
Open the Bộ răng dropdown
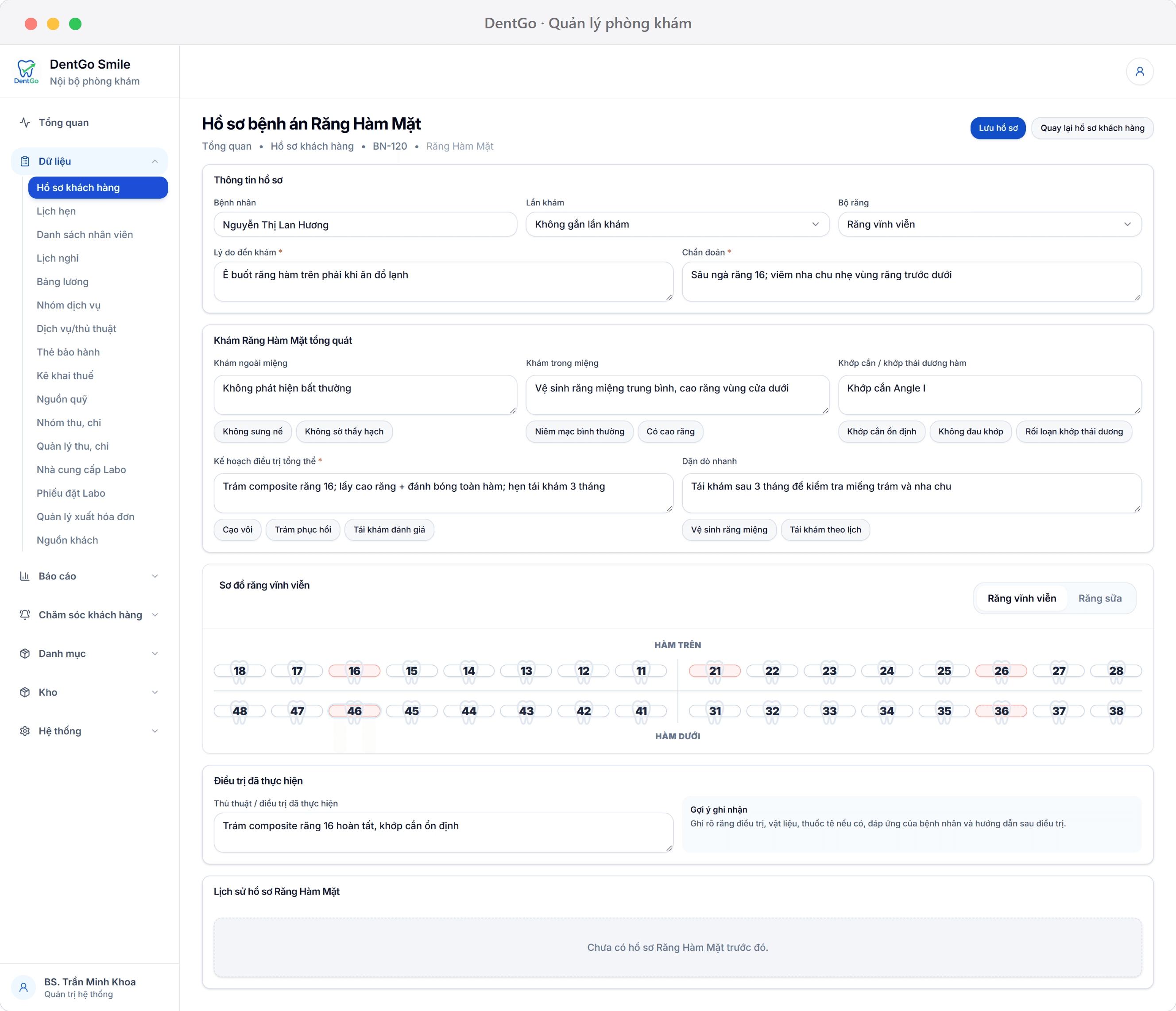coord(989,225)
